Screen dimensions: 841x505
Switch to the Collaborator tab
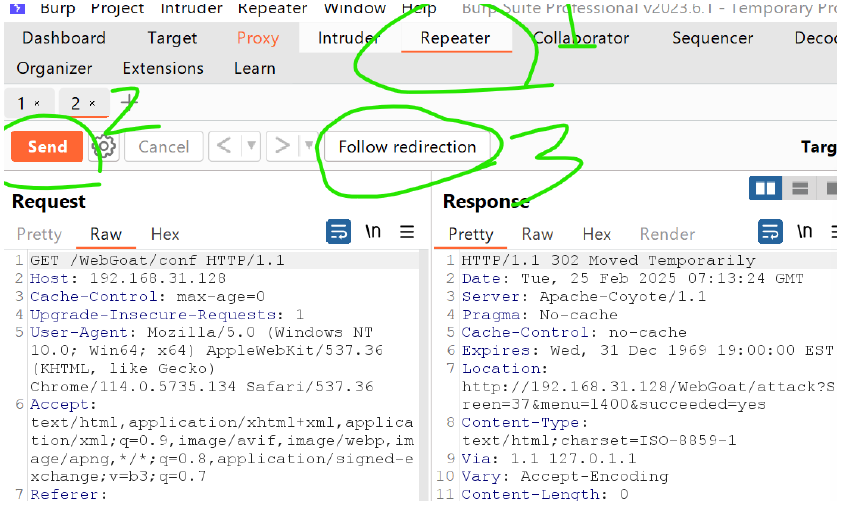pyautogui.click(x=581, y=38)
